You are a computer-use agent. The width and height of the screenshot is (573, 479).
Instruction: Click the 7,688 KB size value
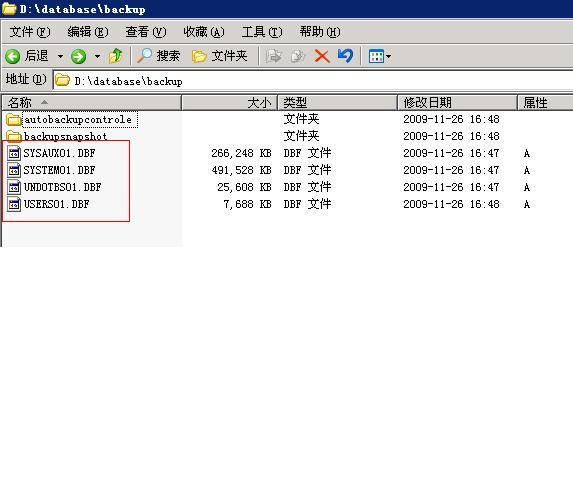[247, 204]
